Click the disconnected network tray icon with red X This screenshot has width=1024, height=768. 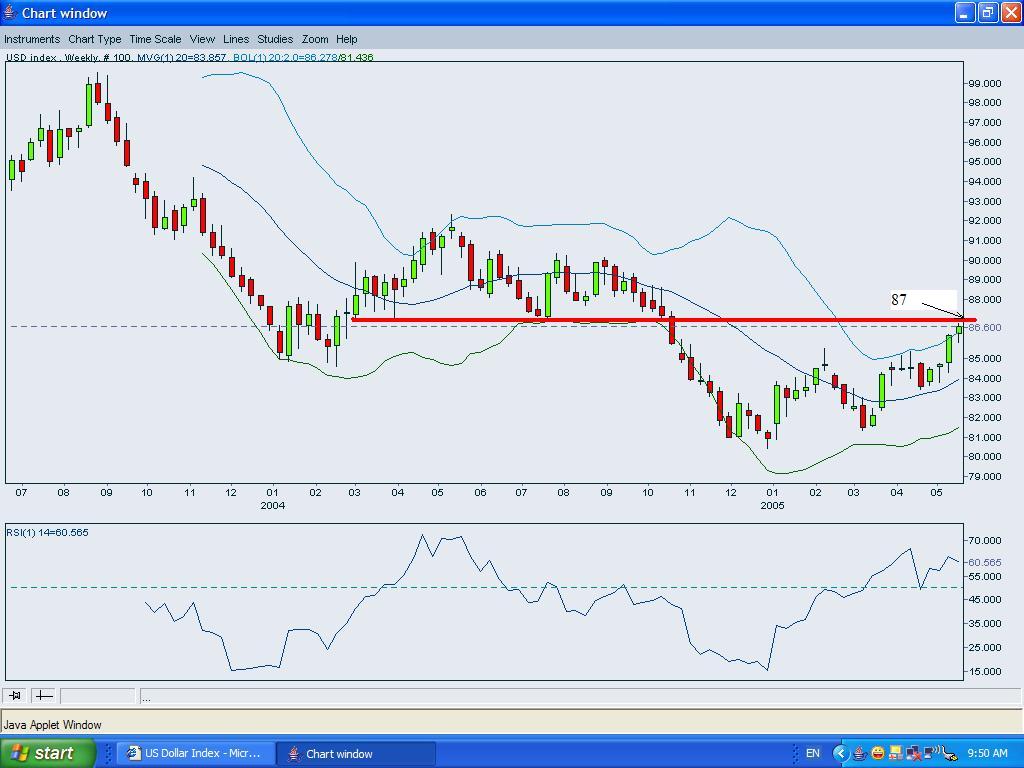point(913,754)
